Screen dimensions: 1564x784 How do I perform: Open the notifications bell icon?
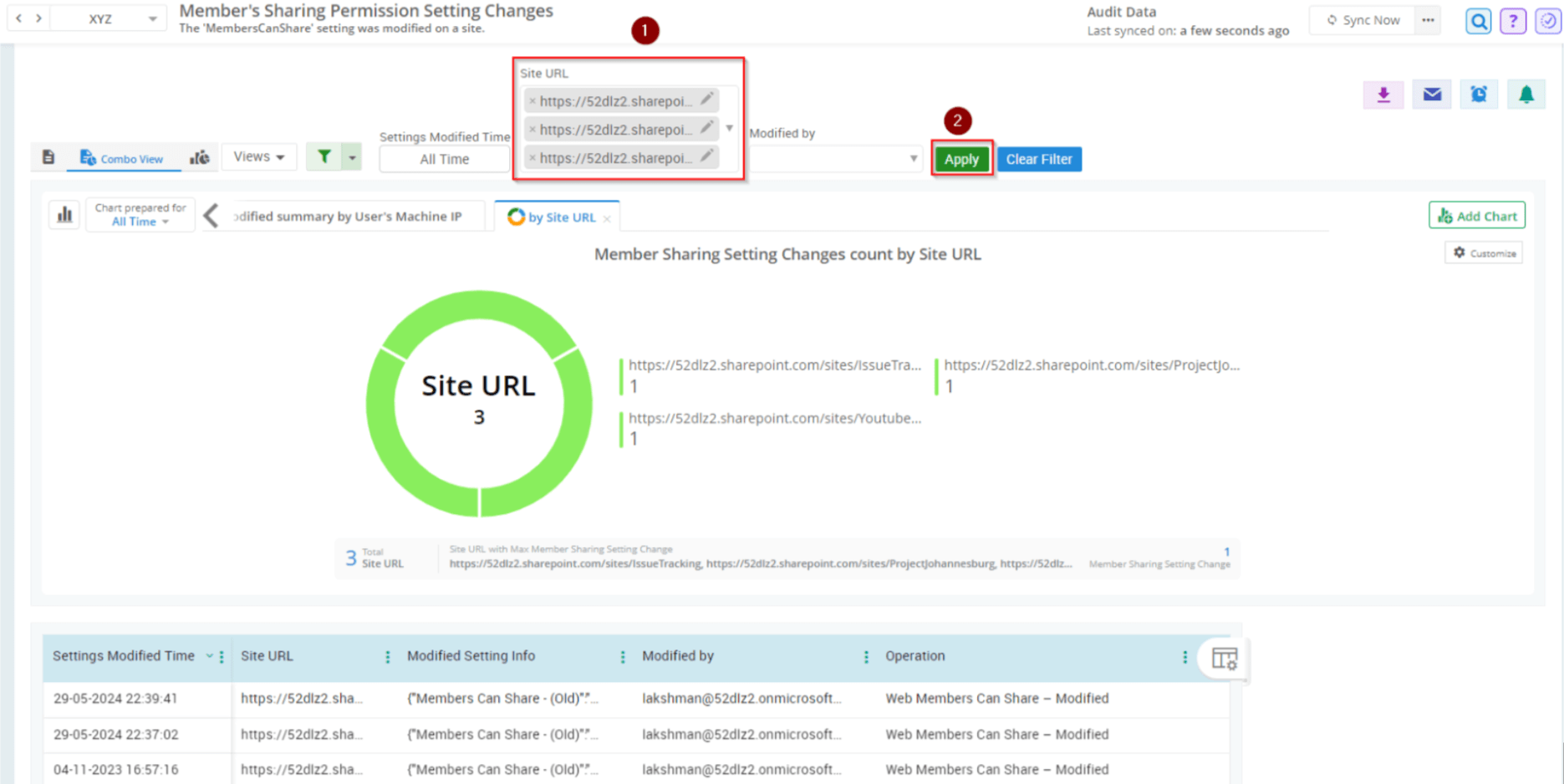pos(1526,94)
